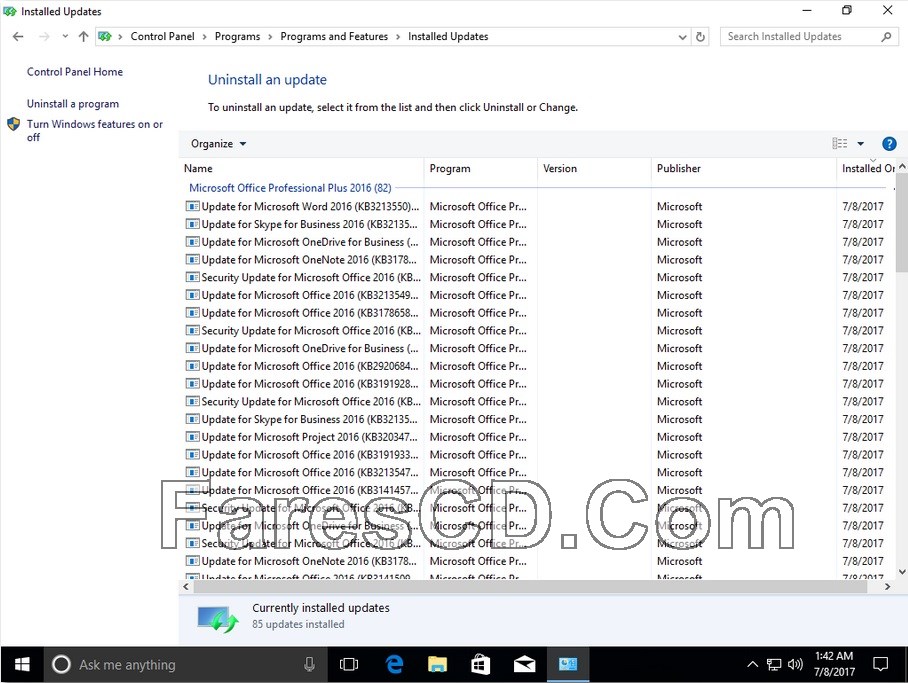Navigate to Programs and Features breadcrumb
The image size is (908, 683).
coord(334,36)
